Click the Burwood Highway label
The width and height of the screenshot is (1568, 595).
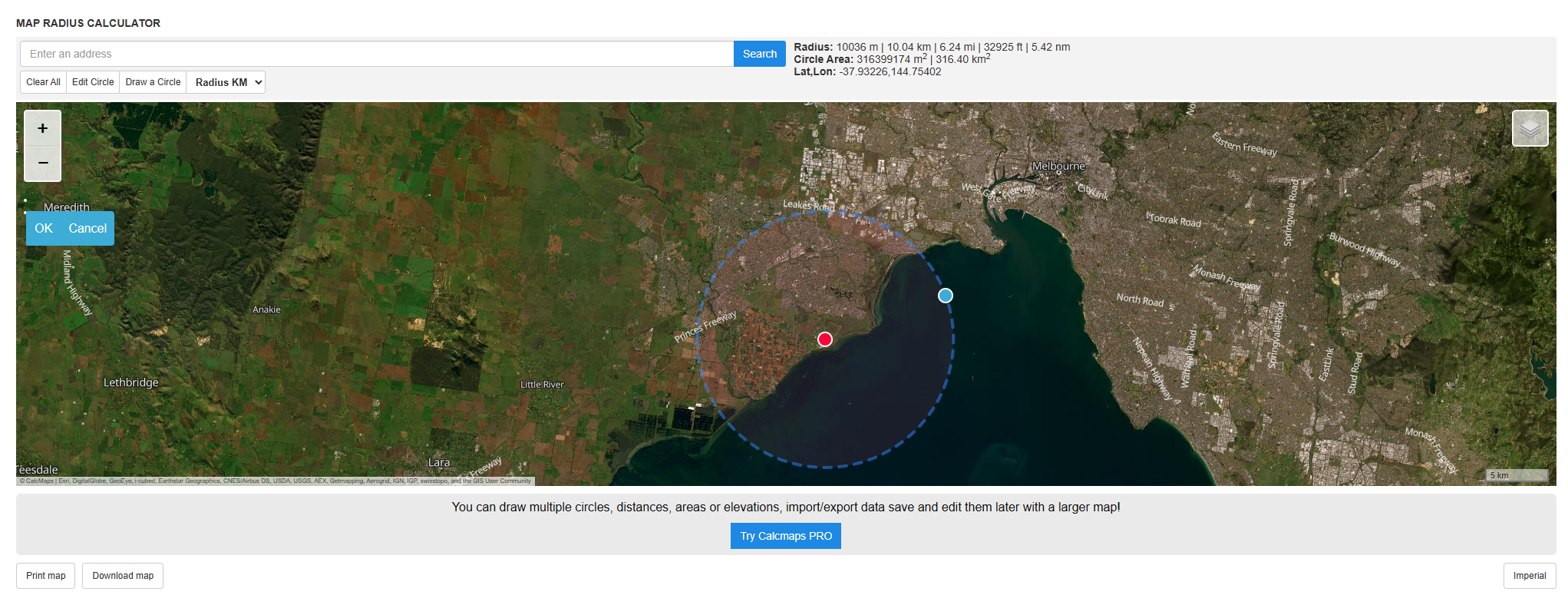coord(1365,250)
